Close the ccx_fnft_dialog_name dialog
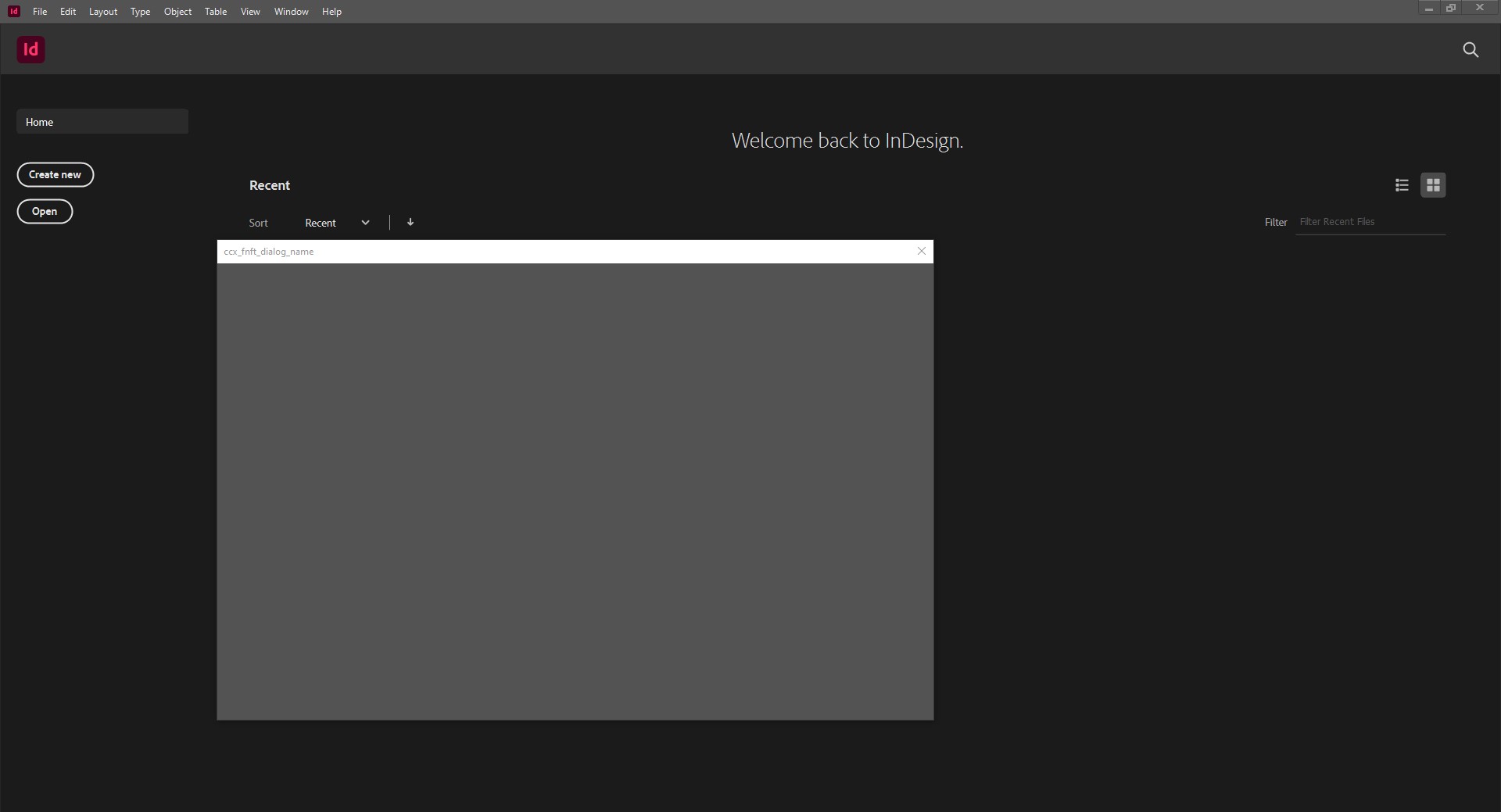 point(922,251)
